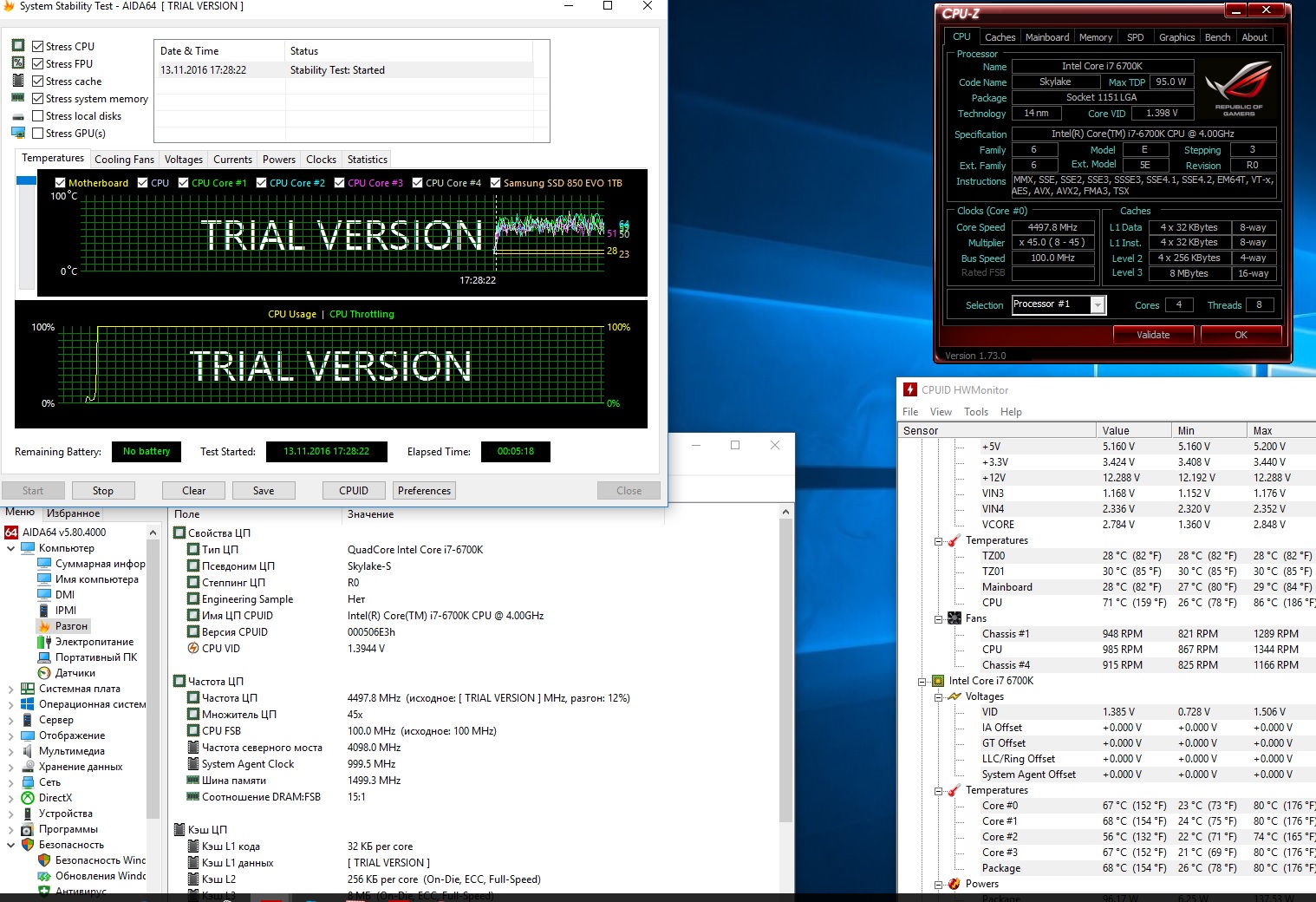Image resolution: width=1316 pixels, height=902 pixels.
Task: Click the Powers flame icon in HWMonitor
Action: pyautogui.click(x=954, y=884)
